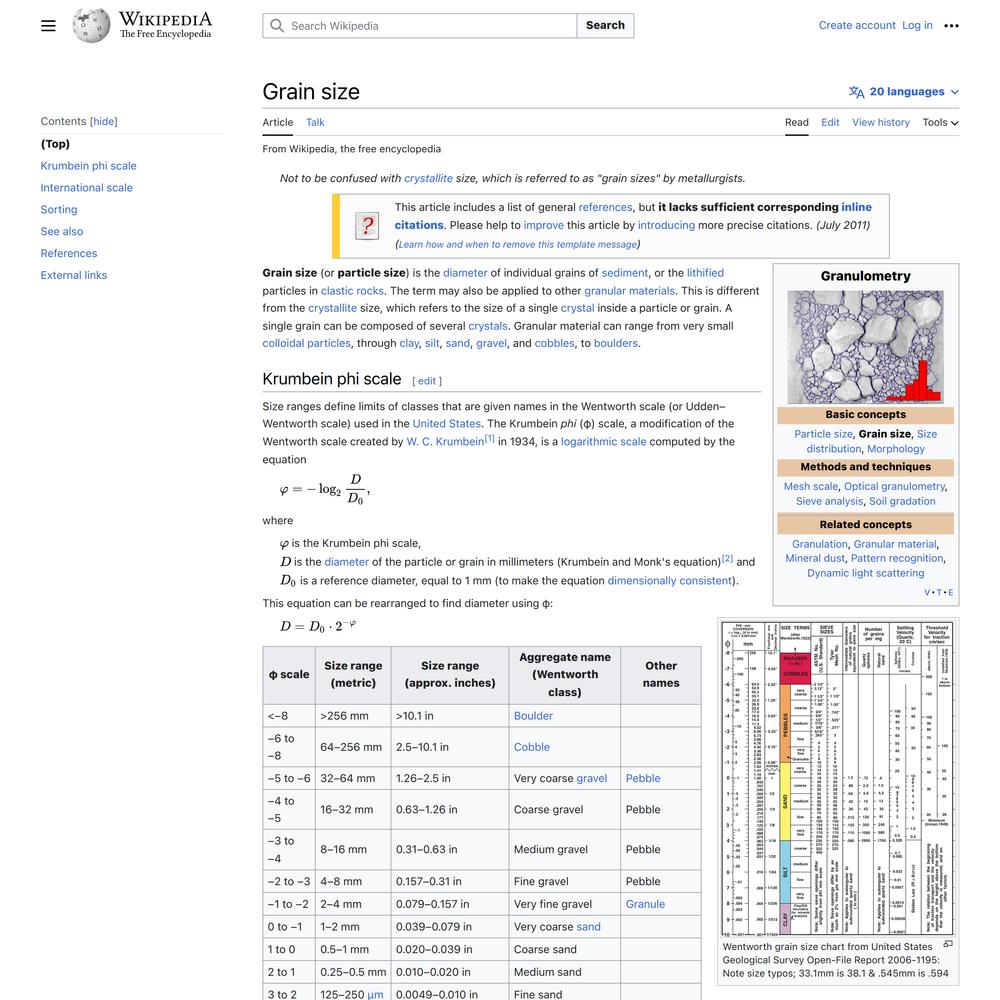Open the Granulometry infobox image

point(865,347)
